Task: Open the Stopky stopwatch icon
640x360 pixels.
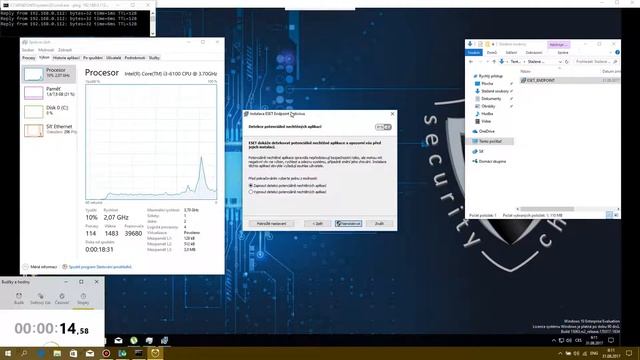Action: [83, 298]
